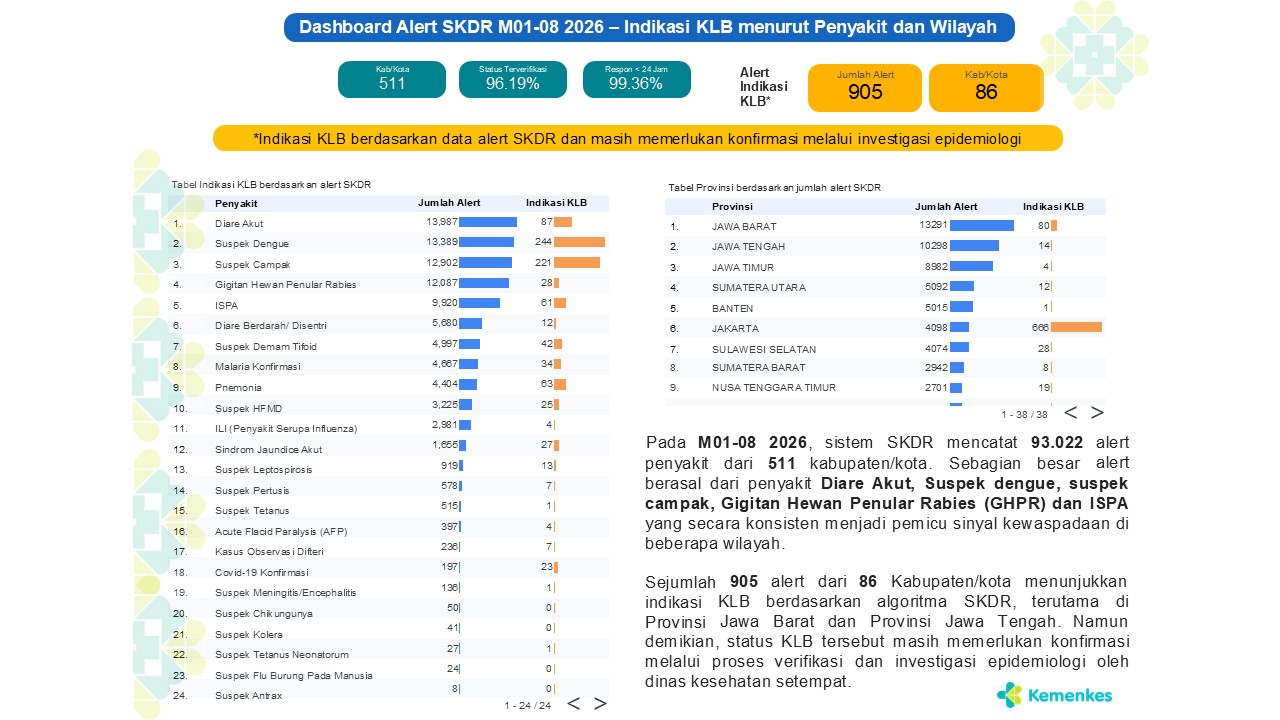Open the Jumlah Alert 905 card

[865, 88]
